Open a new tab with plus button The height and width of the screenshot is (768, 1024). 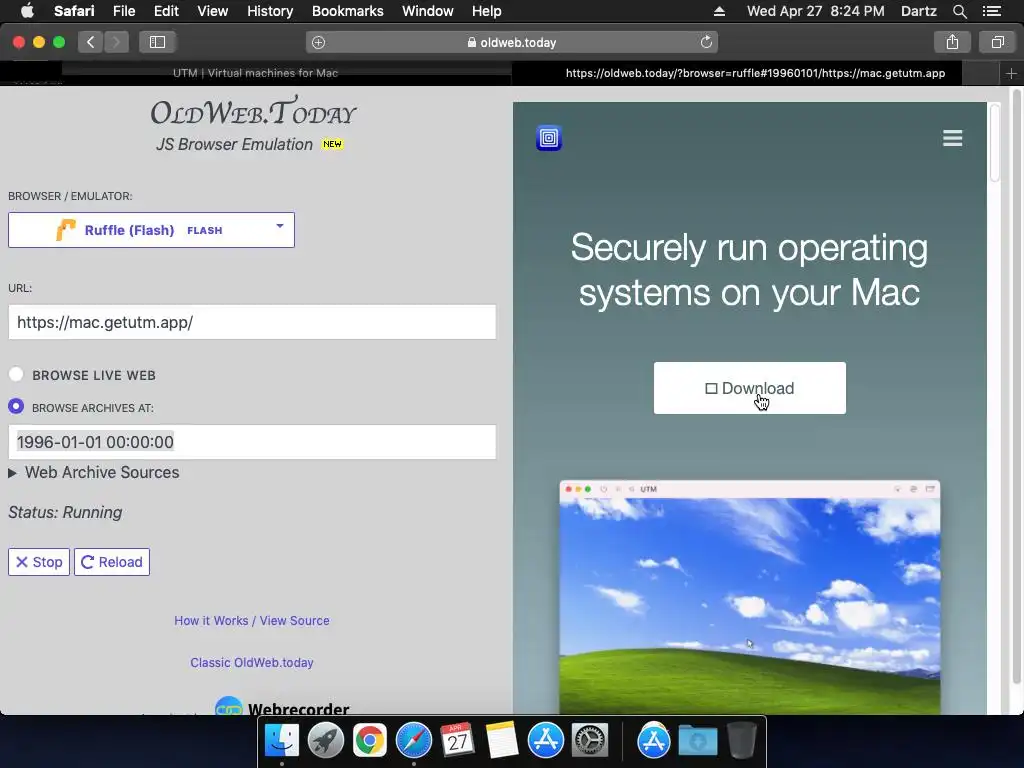point(1011,74)
